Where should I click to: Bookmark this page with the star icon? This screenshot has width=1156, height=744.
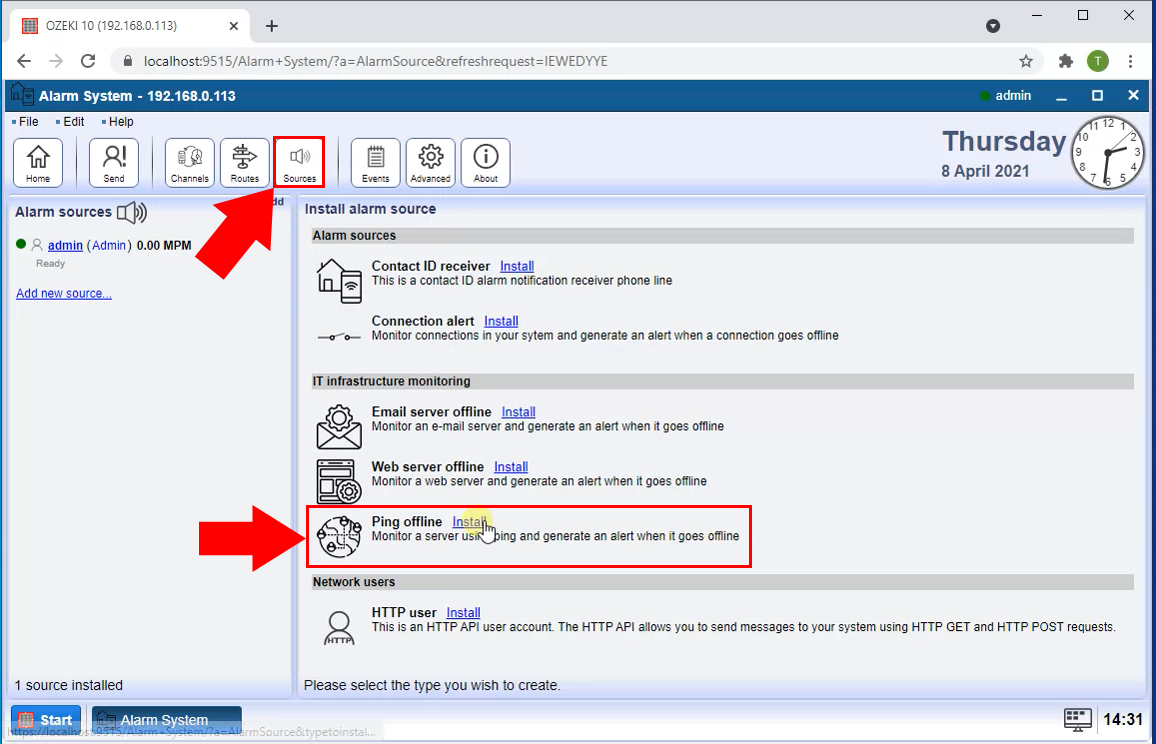pos(1026,61)
